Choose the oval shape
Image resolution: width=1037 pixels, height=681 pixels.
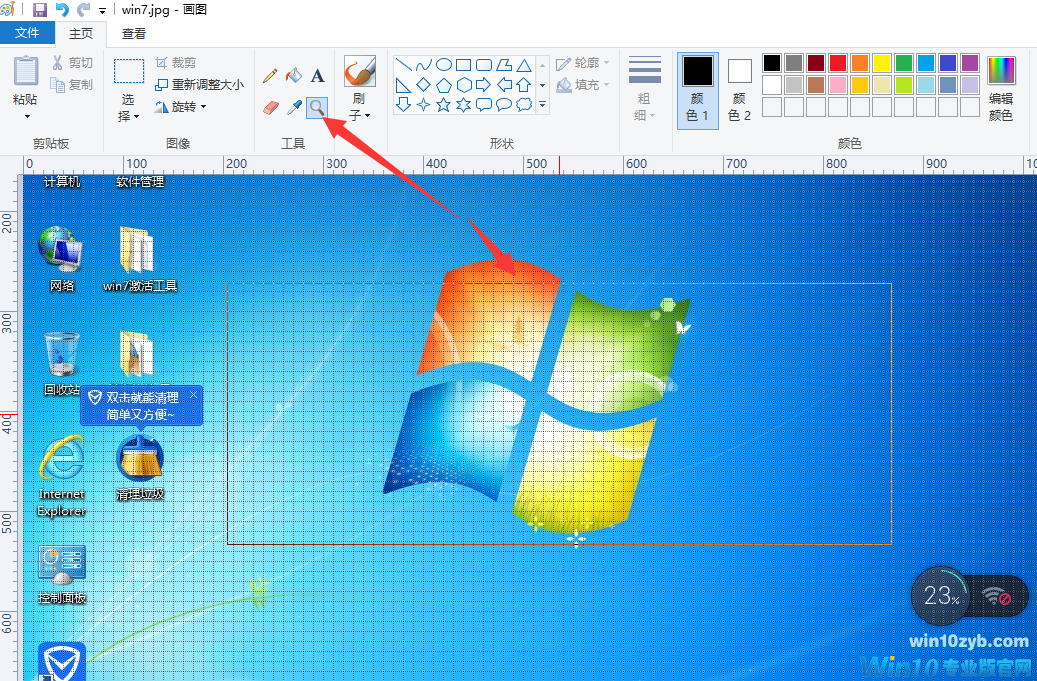point(444,65)
